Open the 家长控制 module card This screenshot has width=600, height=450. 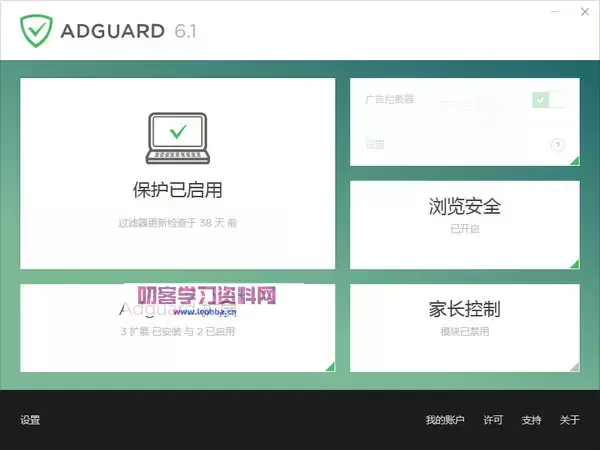[x=465, y=328]
